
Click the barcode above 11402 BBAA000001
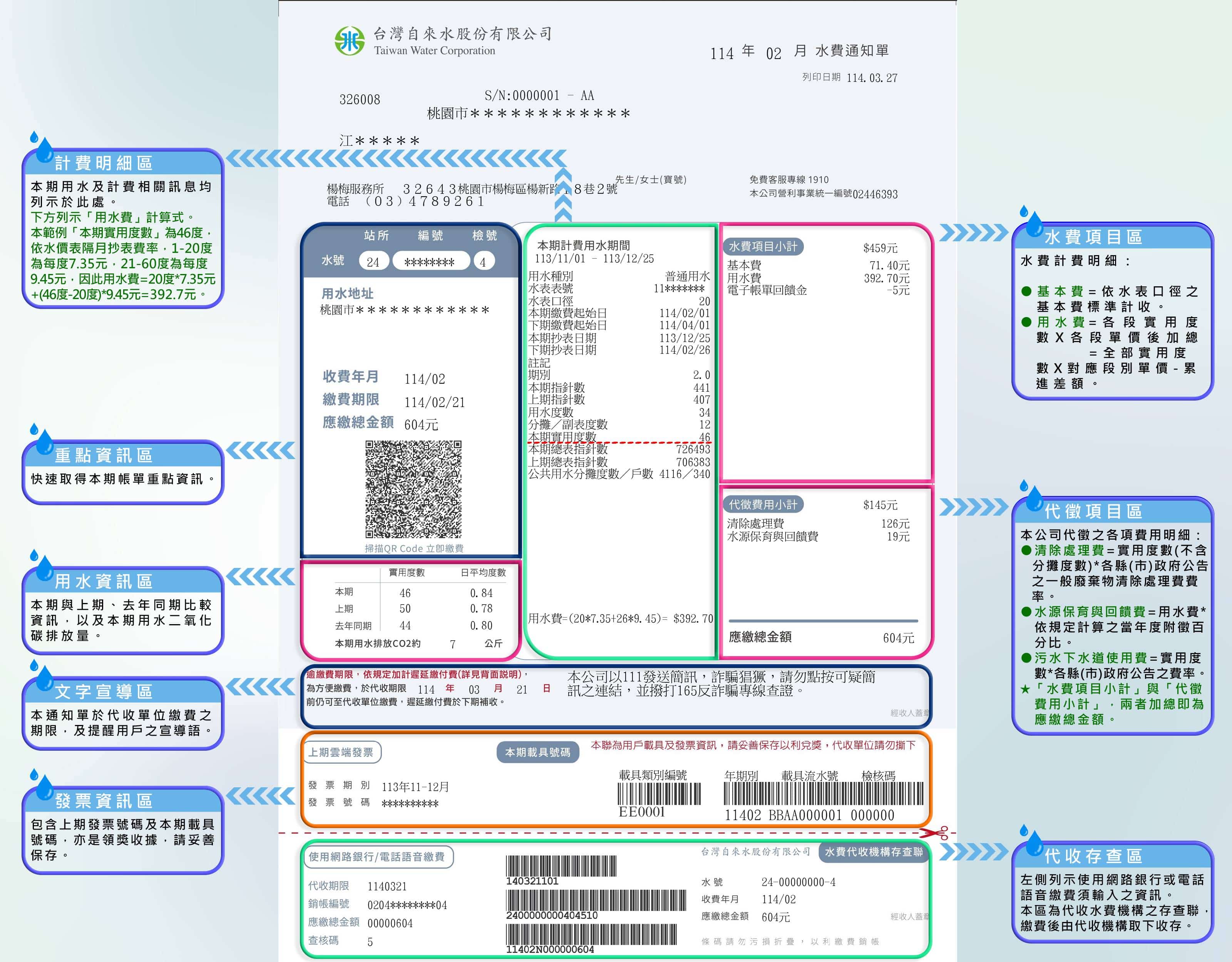click(823, 793)
